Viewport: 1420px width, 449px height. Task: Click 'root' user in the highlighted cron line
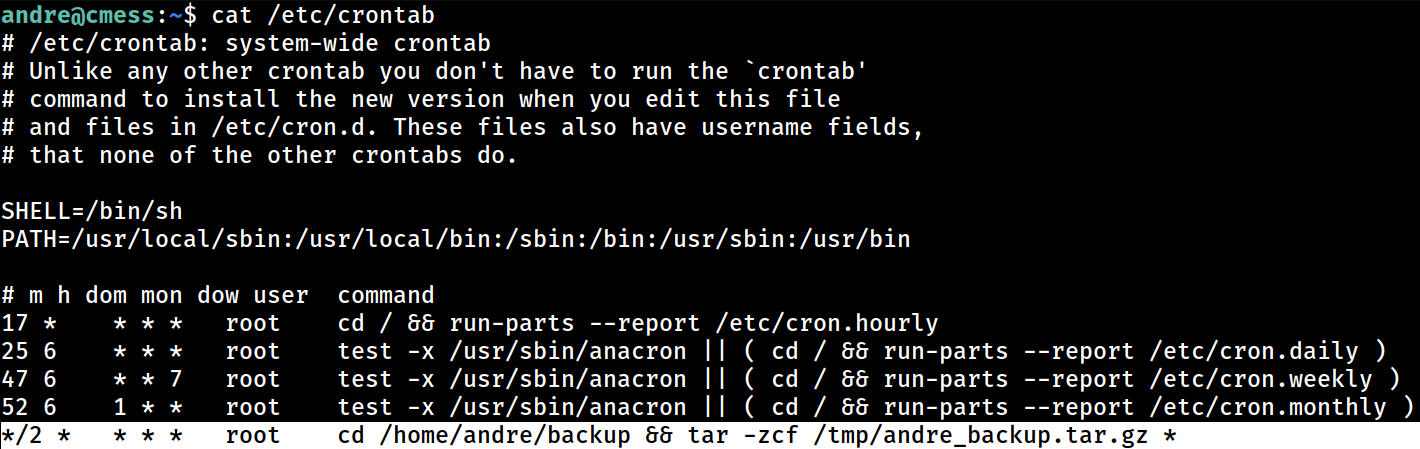pos(253,435)
